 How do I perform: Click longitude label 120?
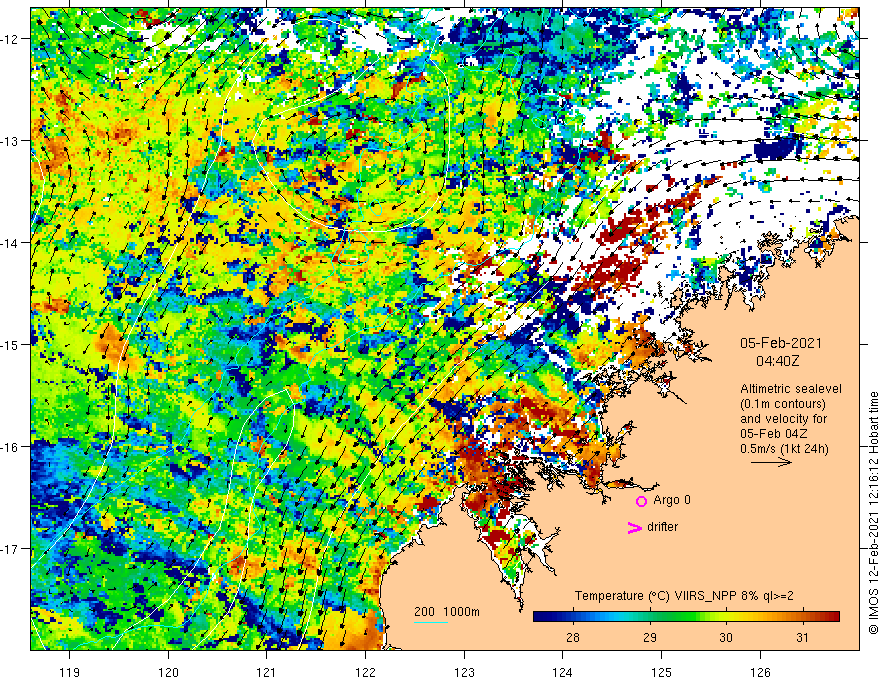point(168,672)
